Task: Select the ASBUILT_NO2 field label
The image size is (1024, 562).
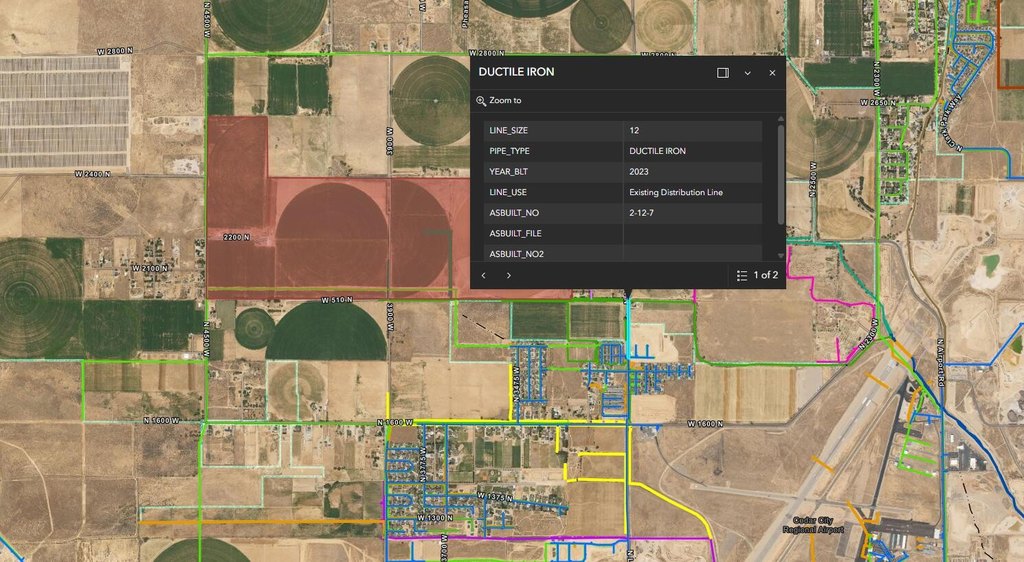Action: (x=517, y=254)
